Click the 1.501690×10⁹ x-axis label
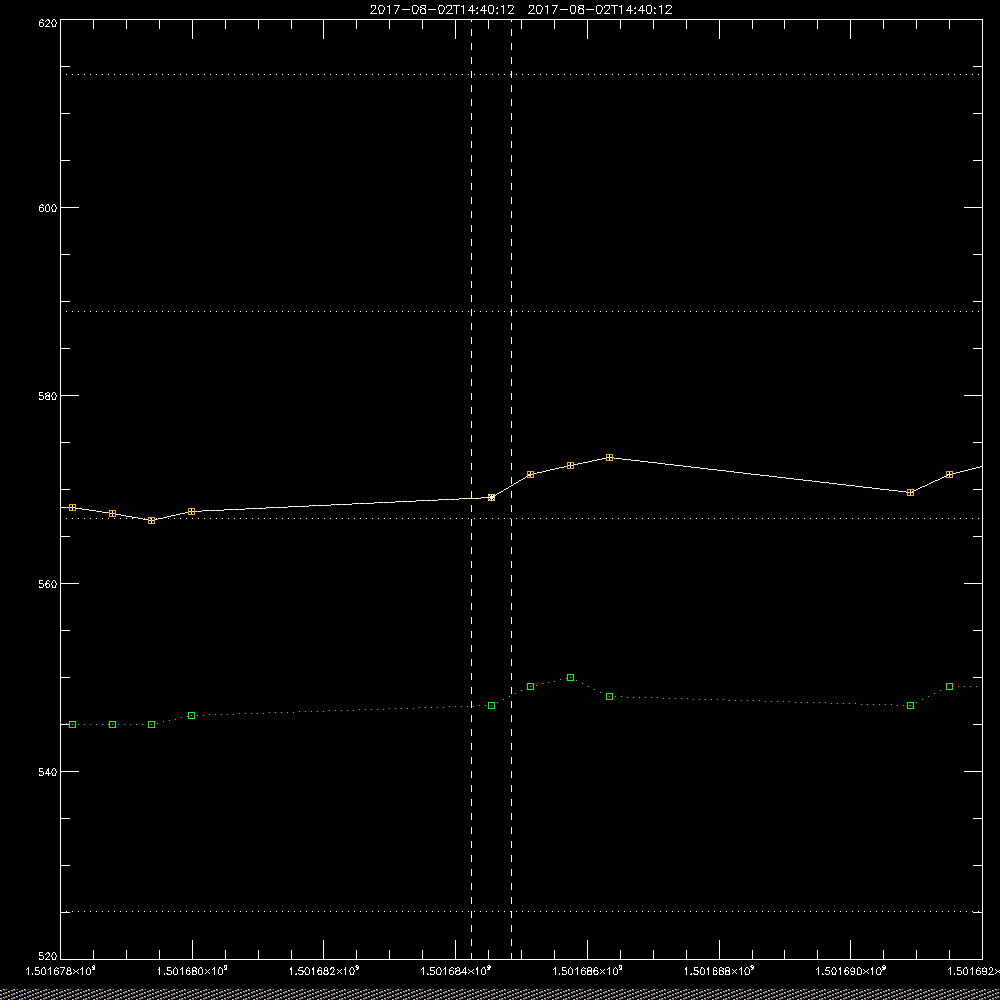 coord(851,971)
